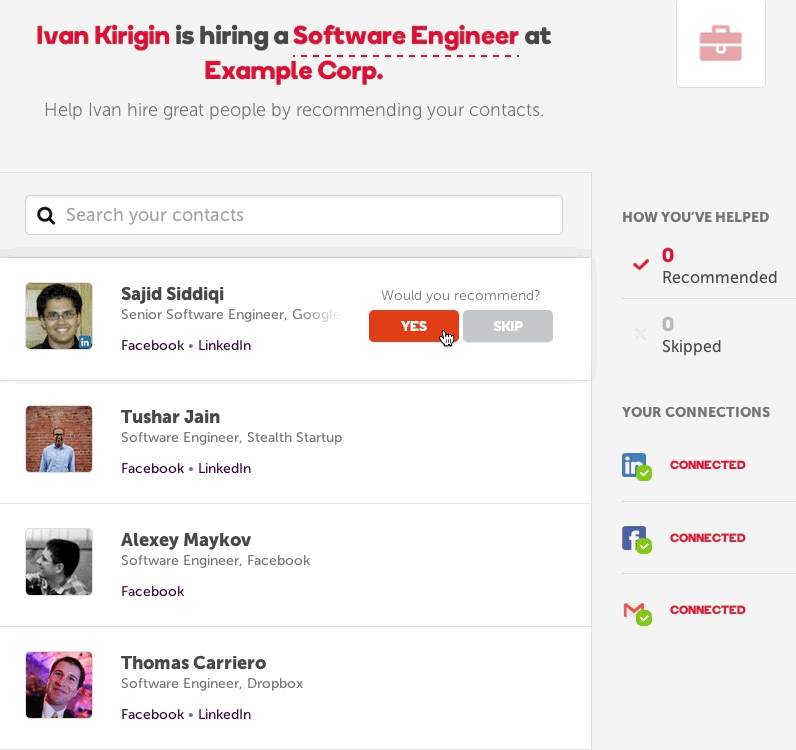Open Sajid Siddiqi's LinkedIn link
This screenshot has height=750, width=796.
[224, 345]
